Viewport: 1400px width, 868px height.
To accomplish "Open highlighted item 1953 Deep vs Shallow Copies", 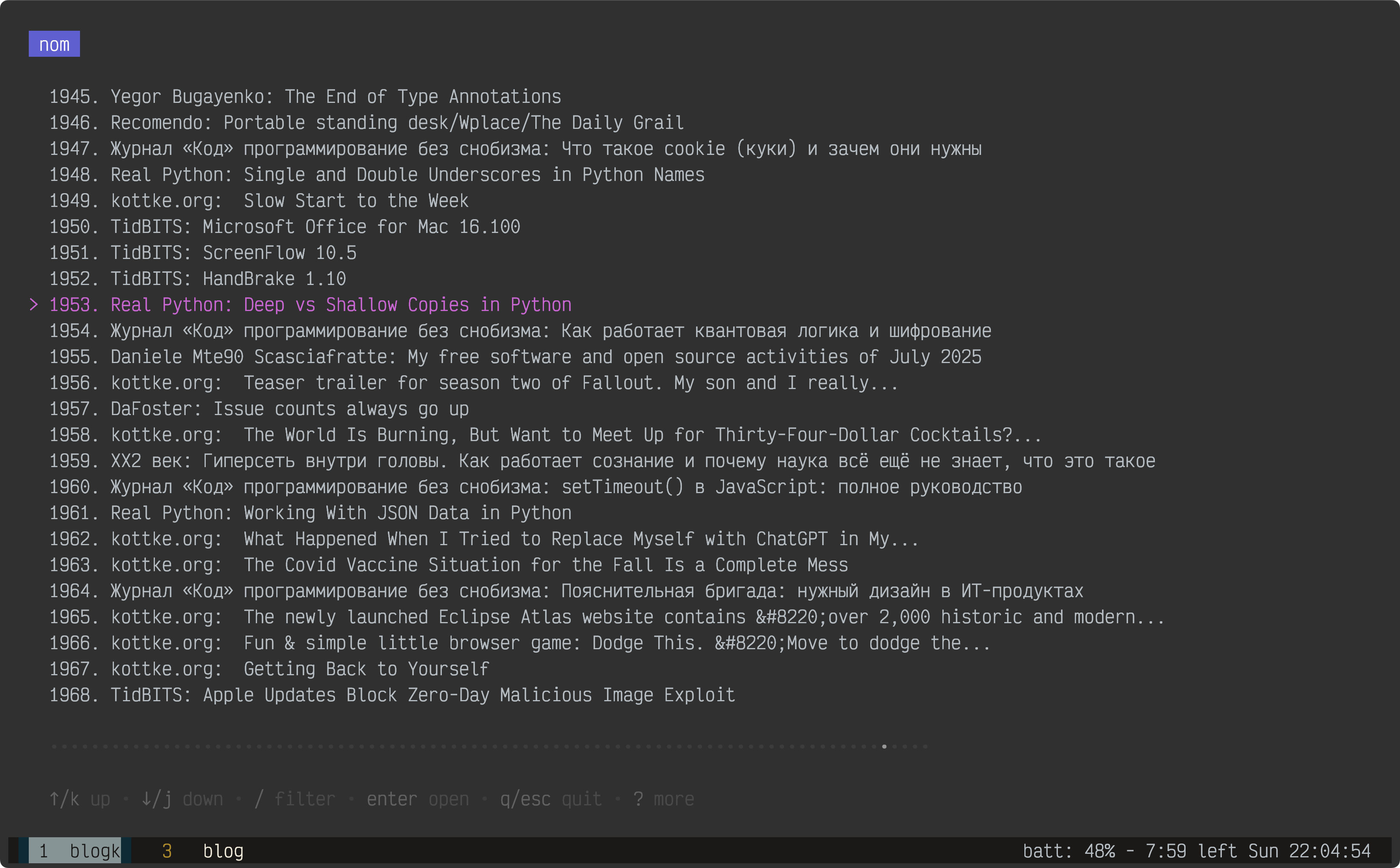I will point(310,305).
